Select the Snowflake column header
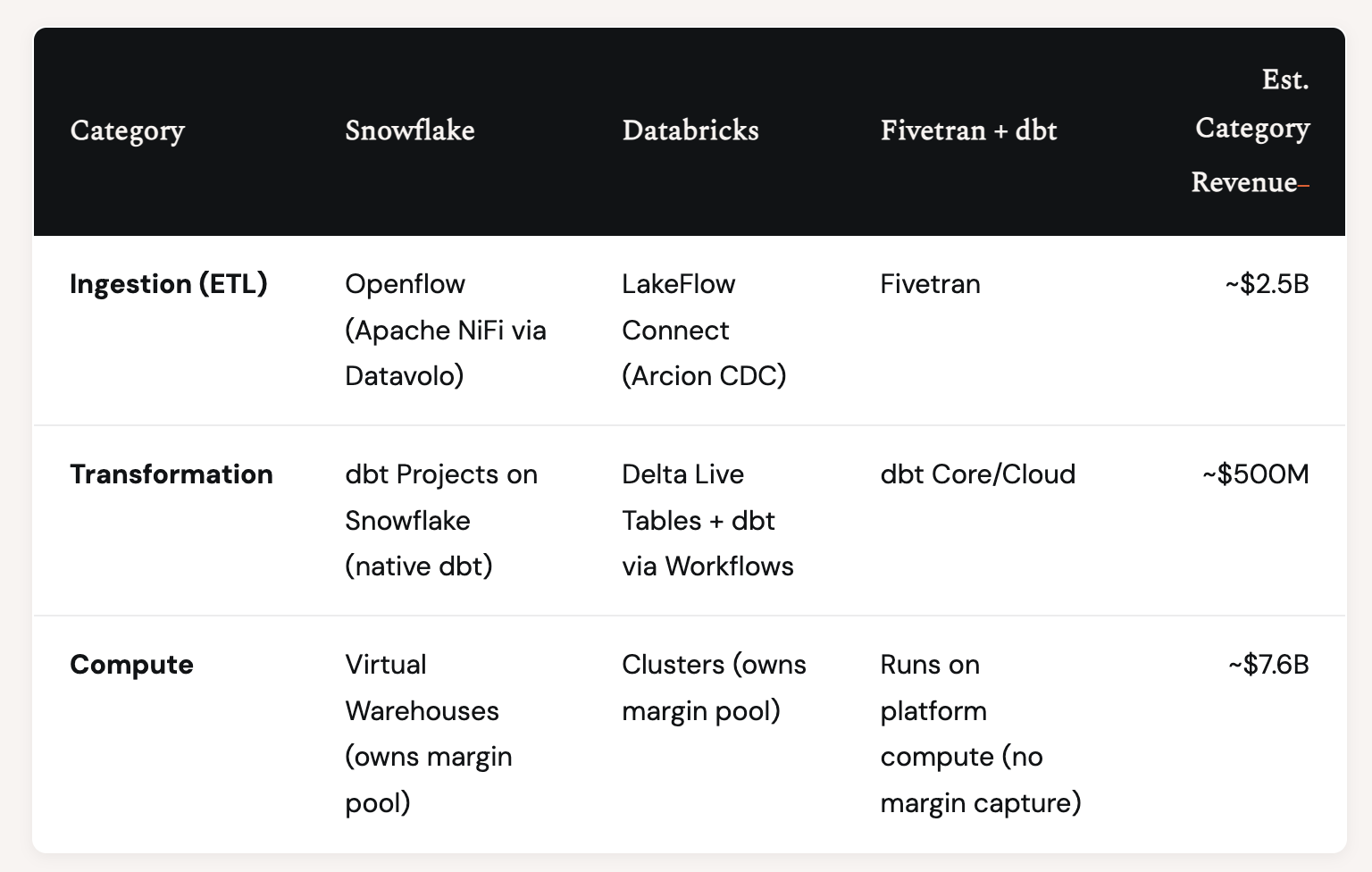This screenshot has width=1372, height=872. point(410,131)
